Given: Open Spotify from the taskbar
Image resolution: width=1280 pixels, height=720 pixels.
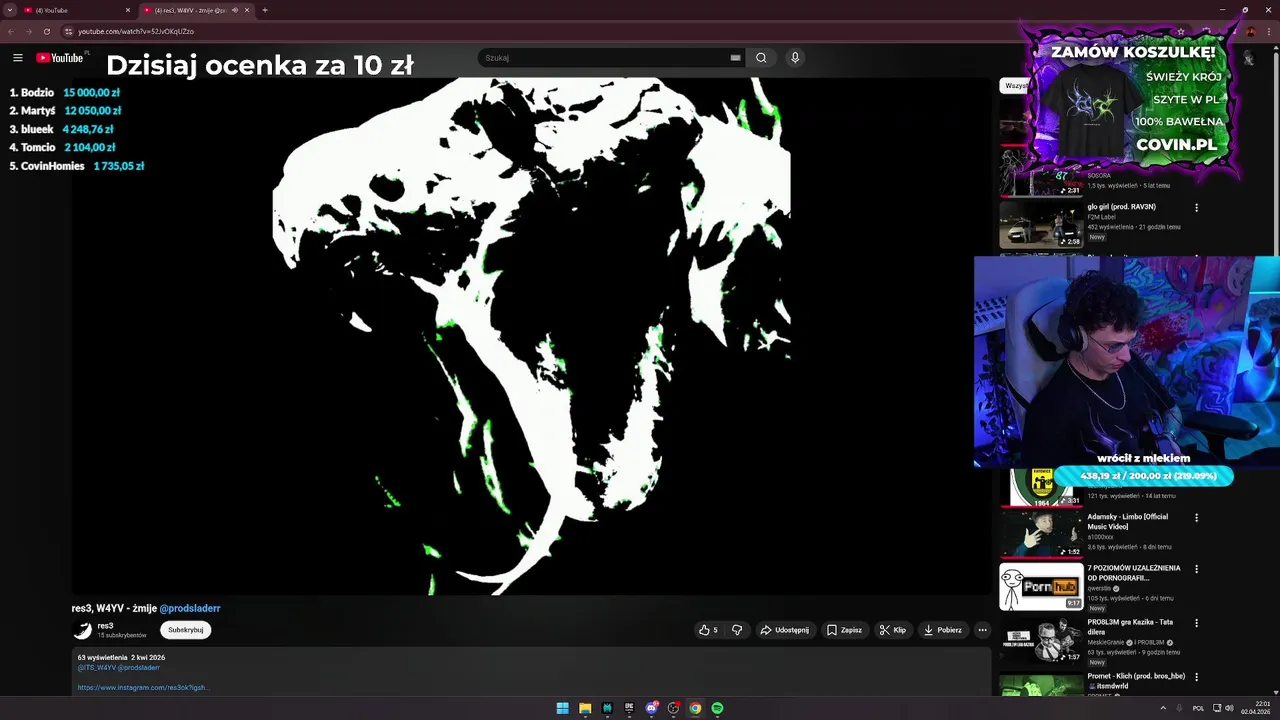Looking at the screenshot, I should tap(717, 708).
